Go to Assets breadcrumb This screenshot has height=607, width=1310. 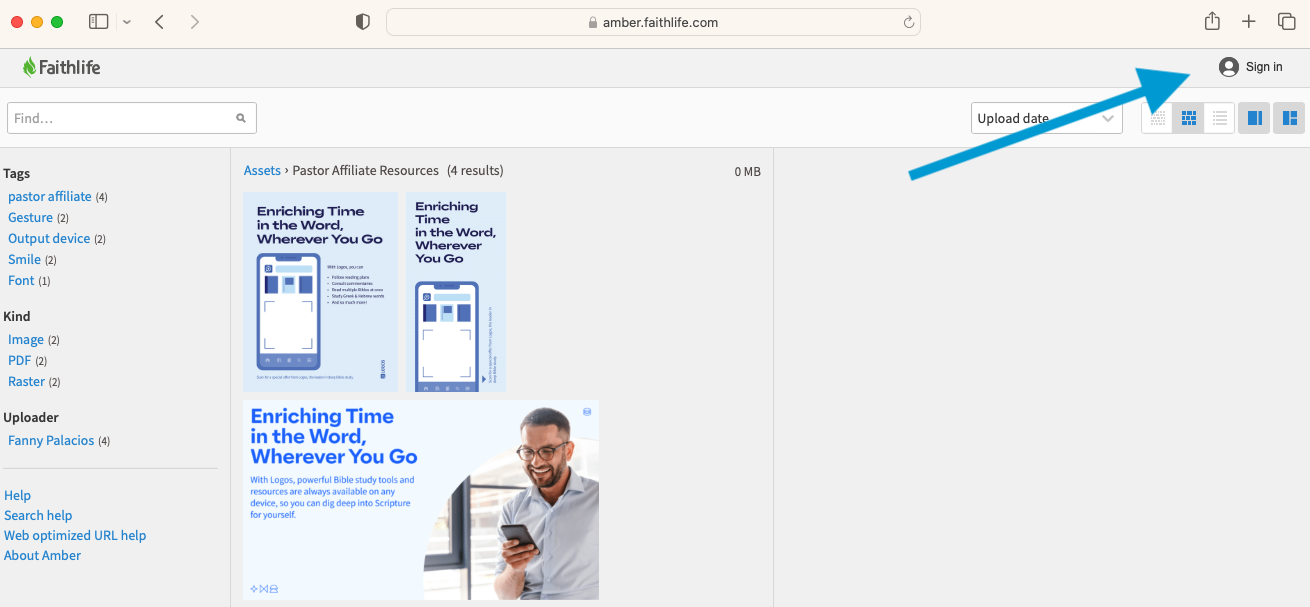click(262, 171)
